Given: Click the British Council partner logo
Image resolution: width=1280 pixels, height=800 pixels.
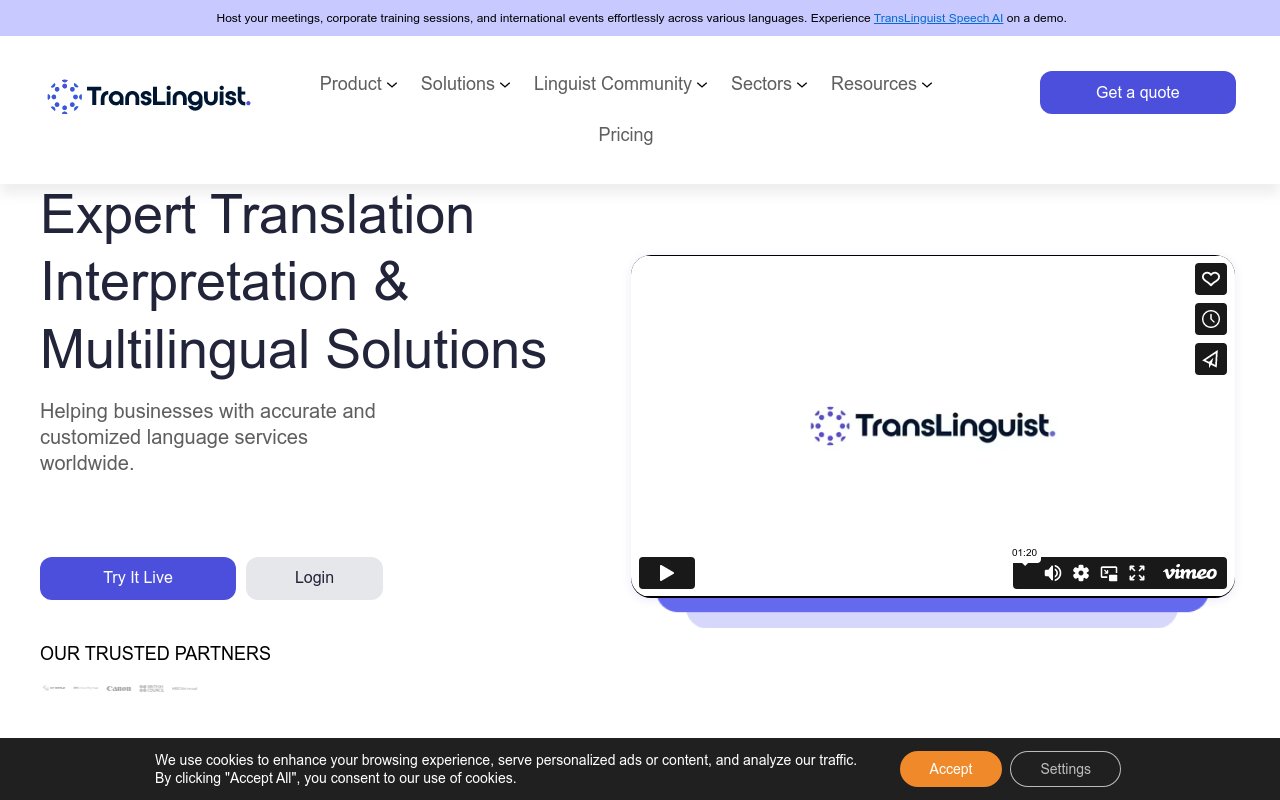Looking at the screenshot, I should pyautogui.click(x=151, y=688).
